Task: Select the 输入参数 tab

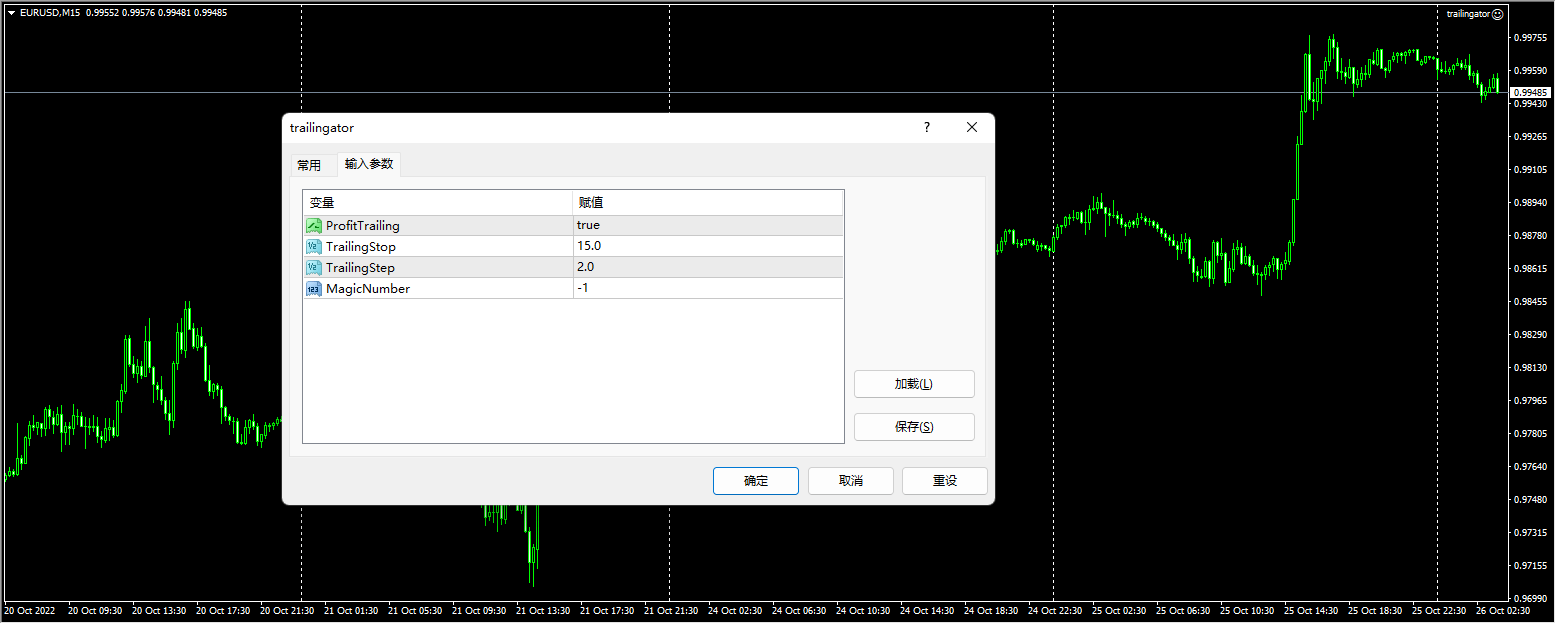Action: pyautogui.click(x=369, y=164)
